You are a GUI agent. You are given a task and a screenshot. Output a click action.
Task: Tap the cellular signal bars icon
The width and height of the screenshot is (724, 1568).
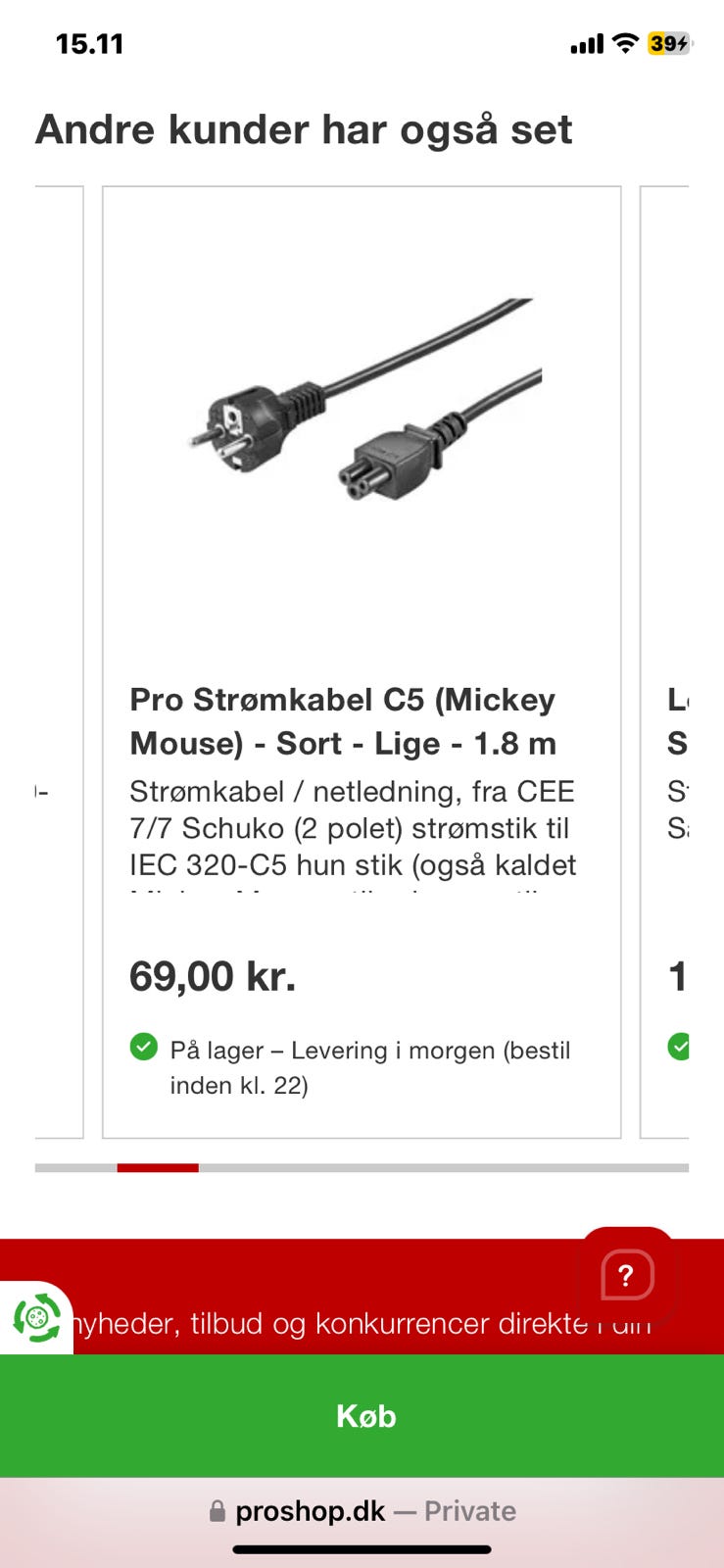click(x=587, y=44)
